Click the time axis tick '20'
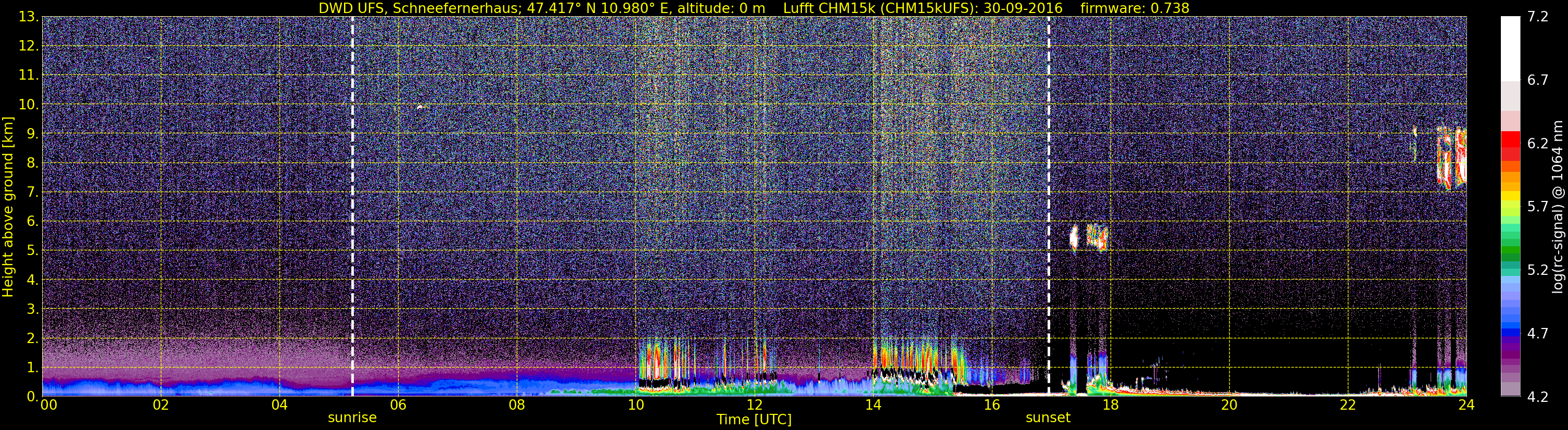 (1230, 406)
